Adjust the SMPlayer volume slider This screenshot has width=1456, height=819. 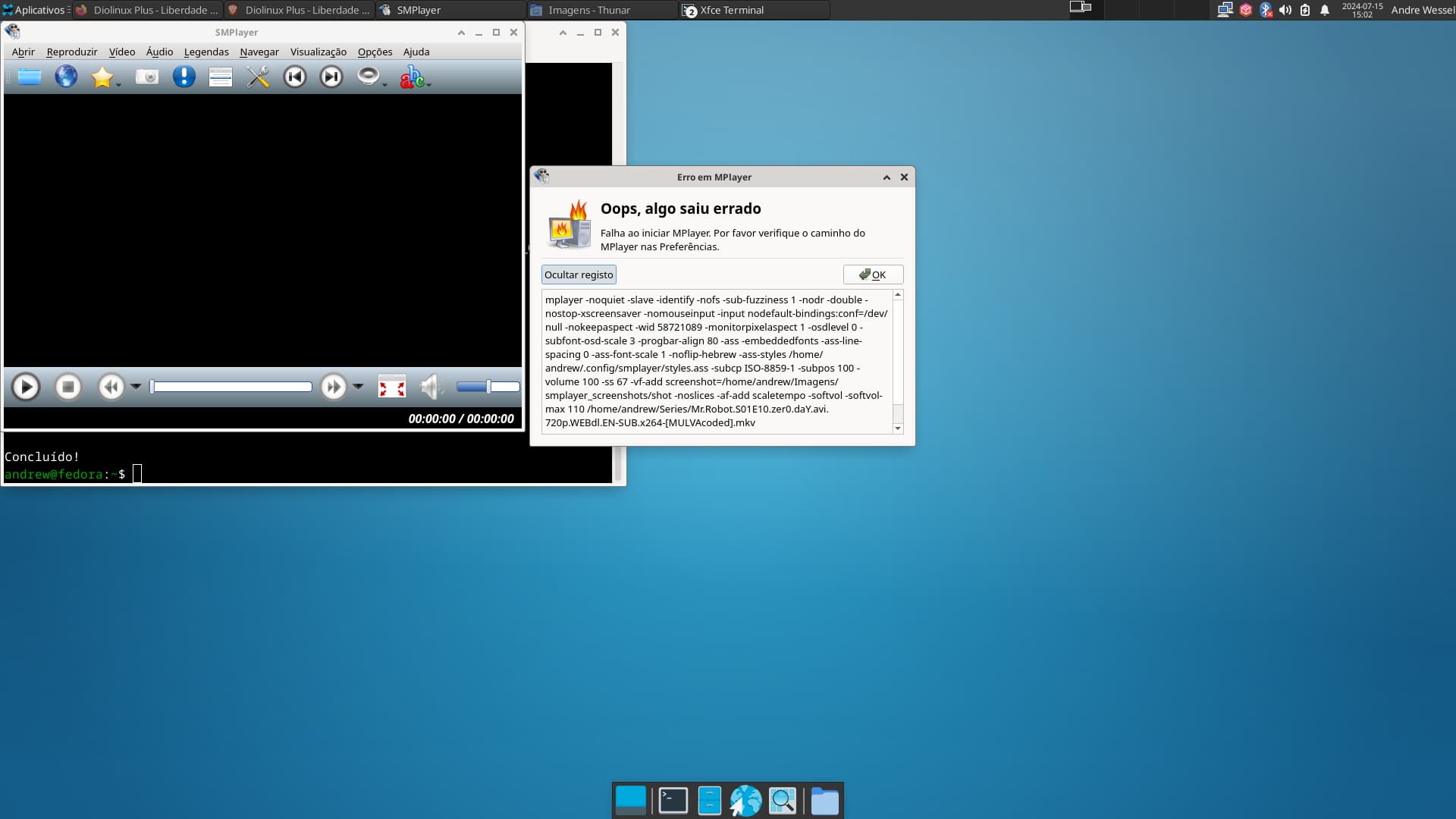pyautogui.click(x=488, y=387)
